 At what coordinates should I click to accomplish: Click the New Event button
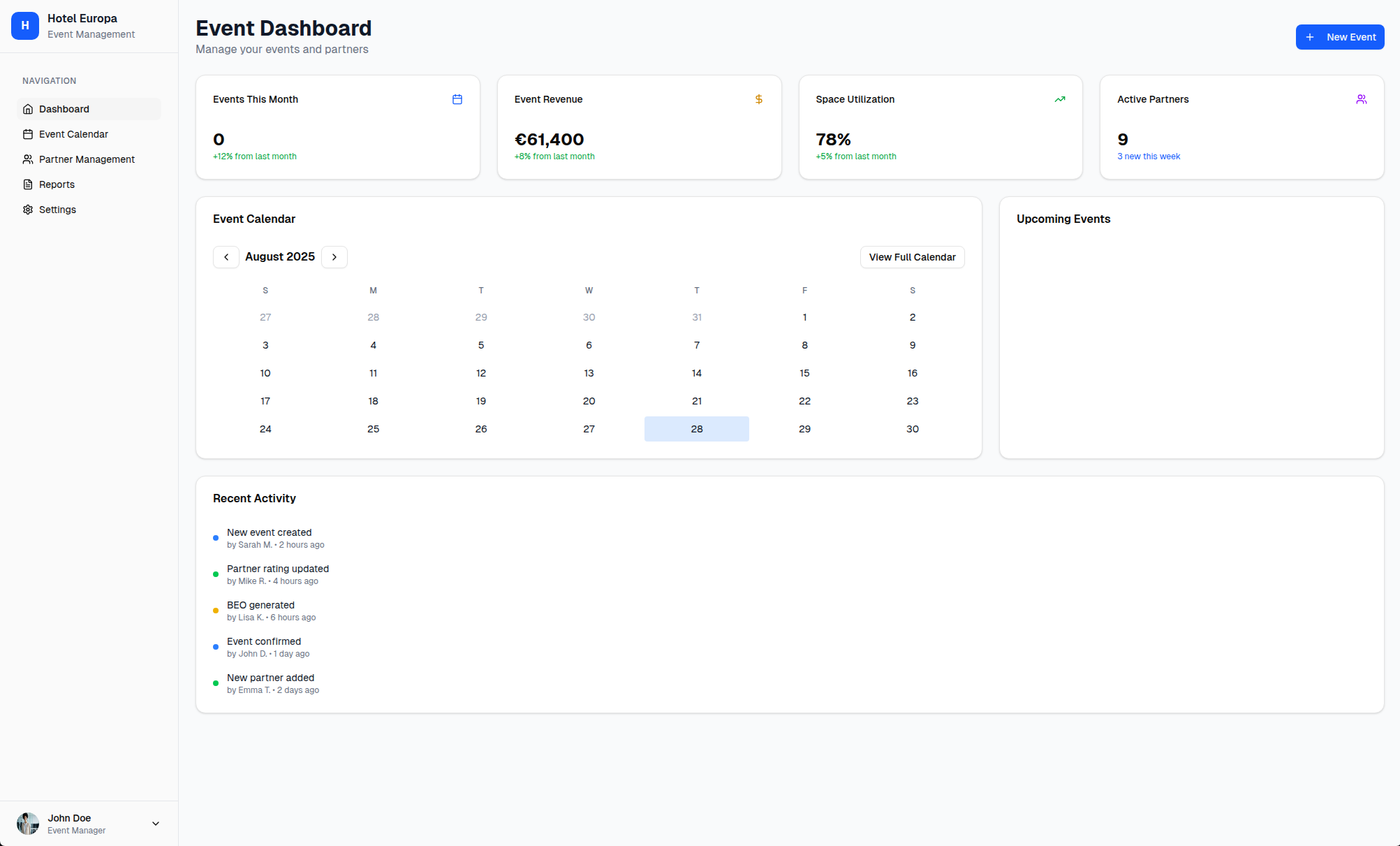(x=1339, y=37)
